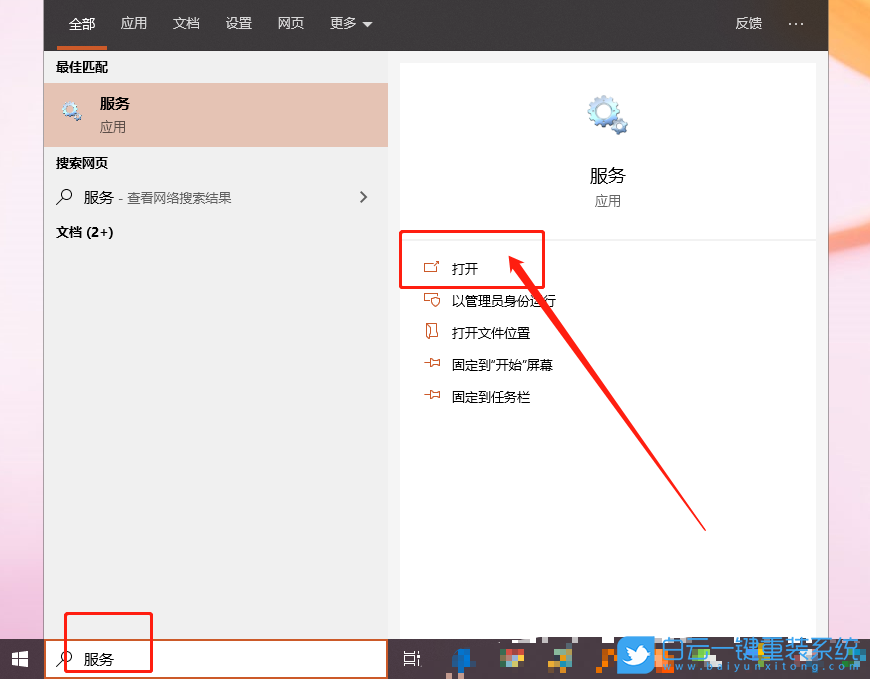Switch to the 文档 tab

click(x=186, y=24)
